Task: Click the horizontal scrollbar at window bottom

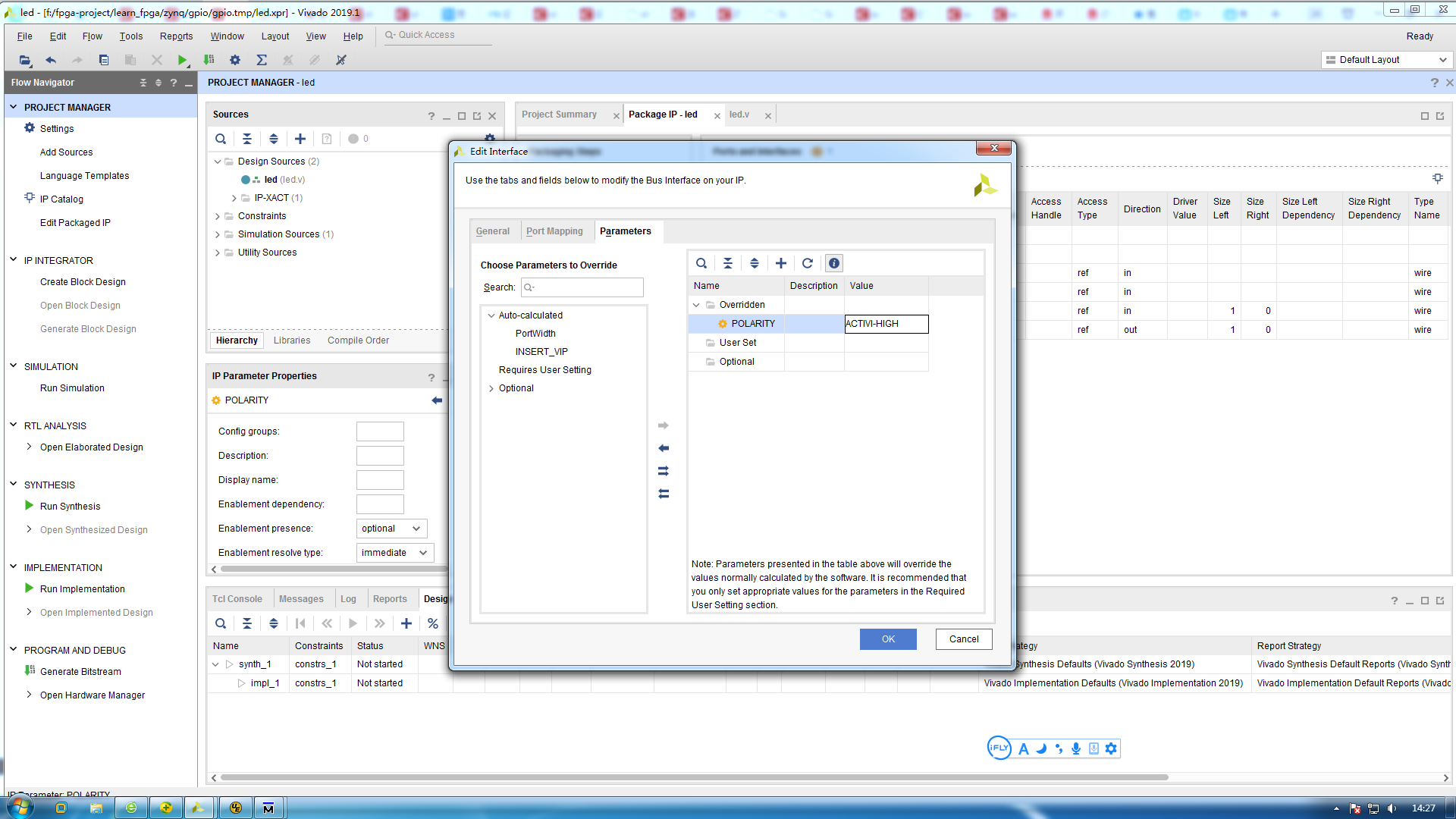Action: click(x=693, y=777)
